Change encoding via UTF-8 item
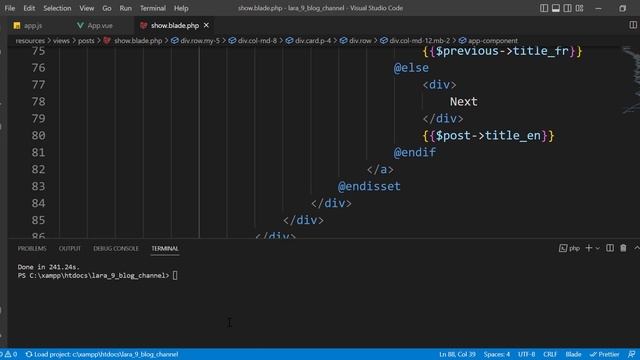640x360 pixels. (527, 354)
